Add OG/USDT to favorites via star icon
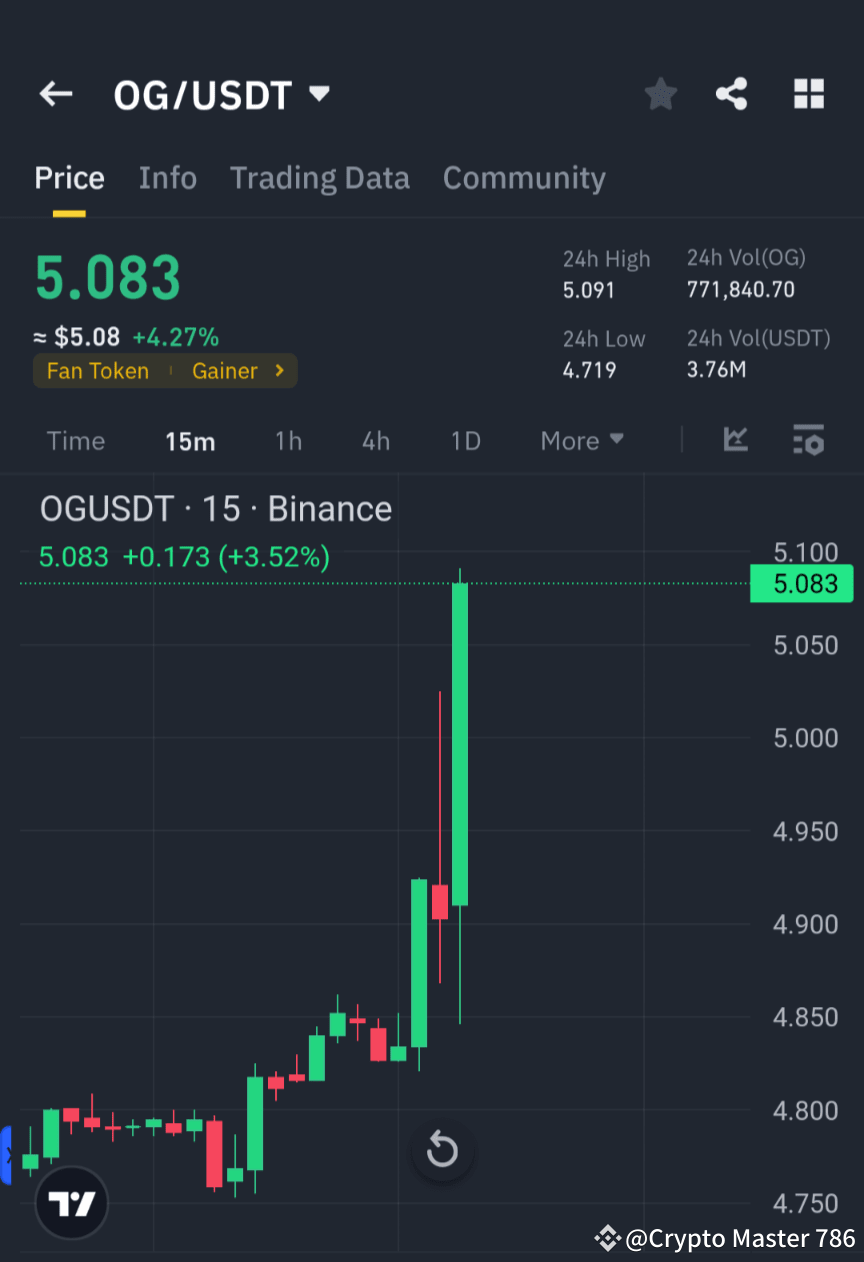 (660, 93)
